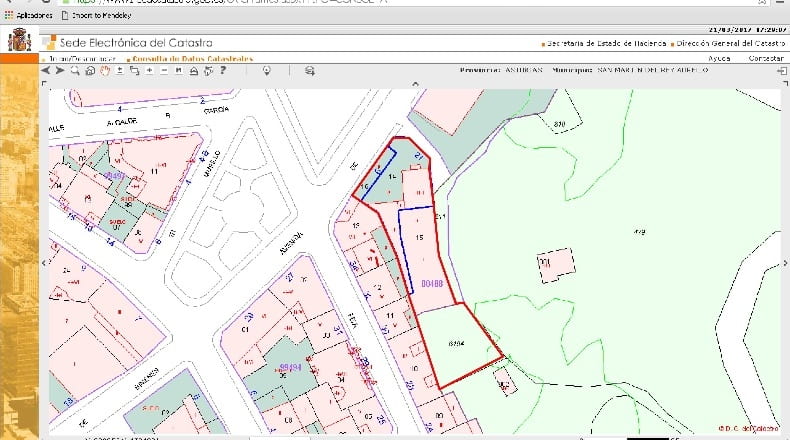Open the Aplicaciones apps bookmark
The height and width of the screenshot is (440, 790).
pyautogui.click(x=28, y=15)
